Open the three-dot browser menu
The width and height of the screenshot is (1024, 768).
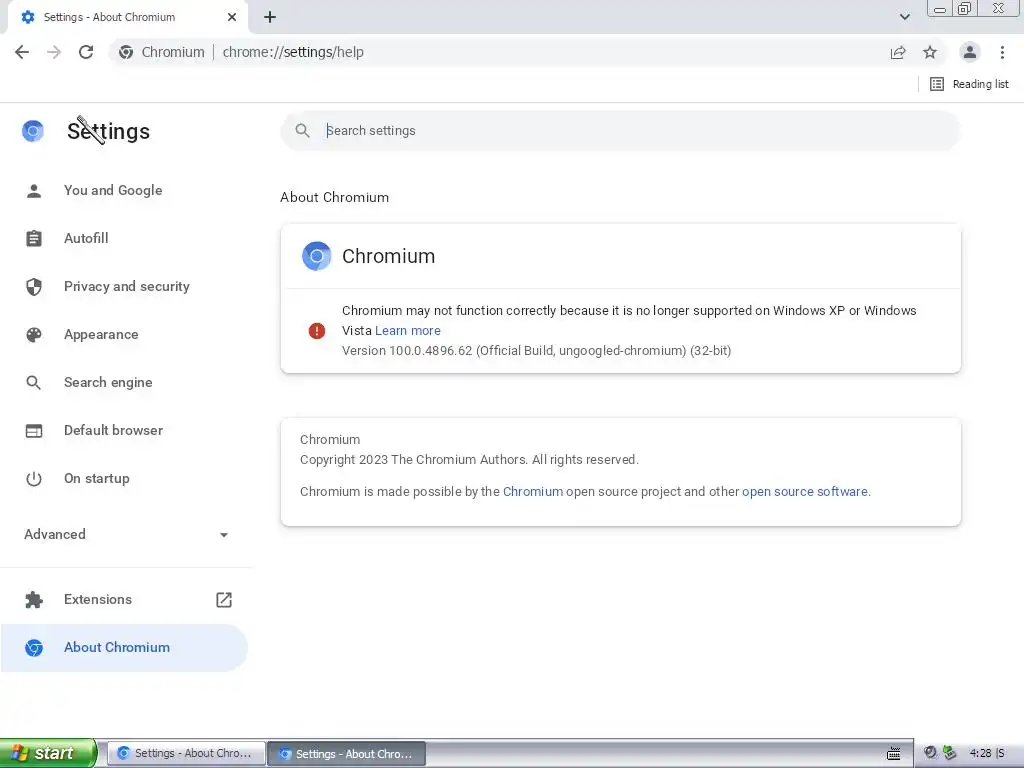click(1002, 52)
